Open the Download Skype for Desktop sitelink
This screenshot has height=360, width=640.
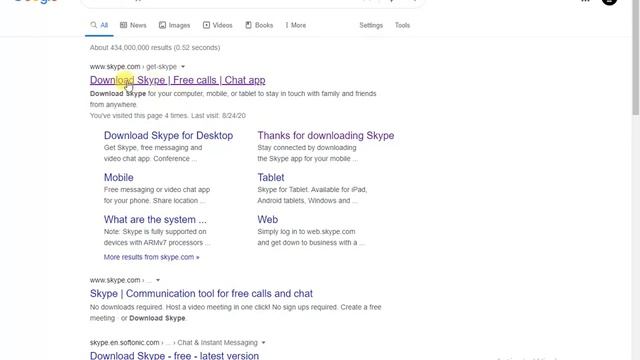(168, 136)
